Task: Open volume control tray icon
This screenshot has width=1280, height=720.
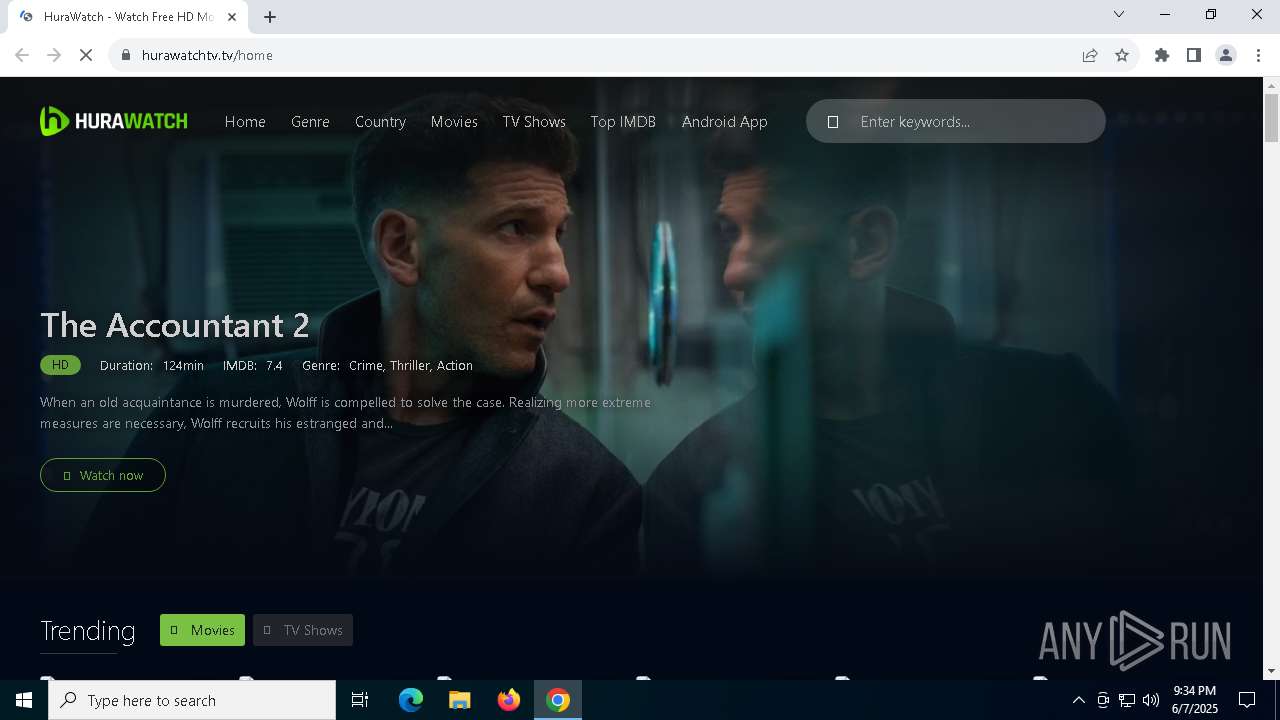Action: (1151, 700)
